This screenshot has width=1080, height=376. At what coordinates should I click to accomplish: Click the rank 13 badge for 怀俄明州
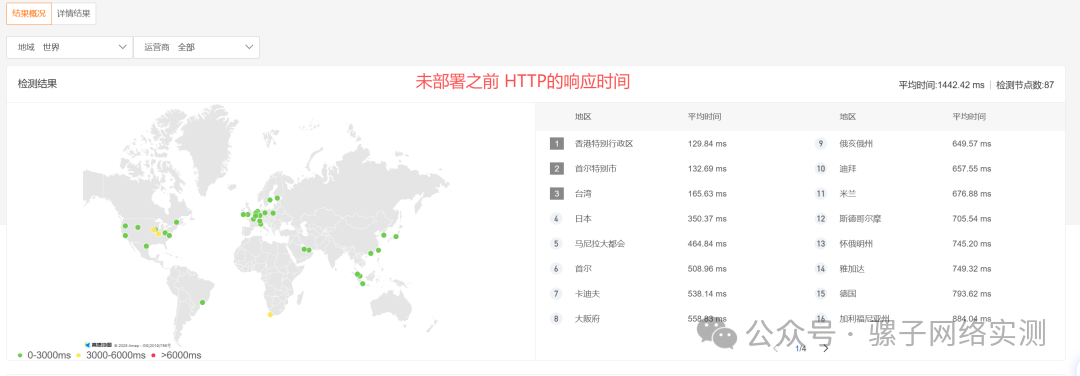(820, 244)
